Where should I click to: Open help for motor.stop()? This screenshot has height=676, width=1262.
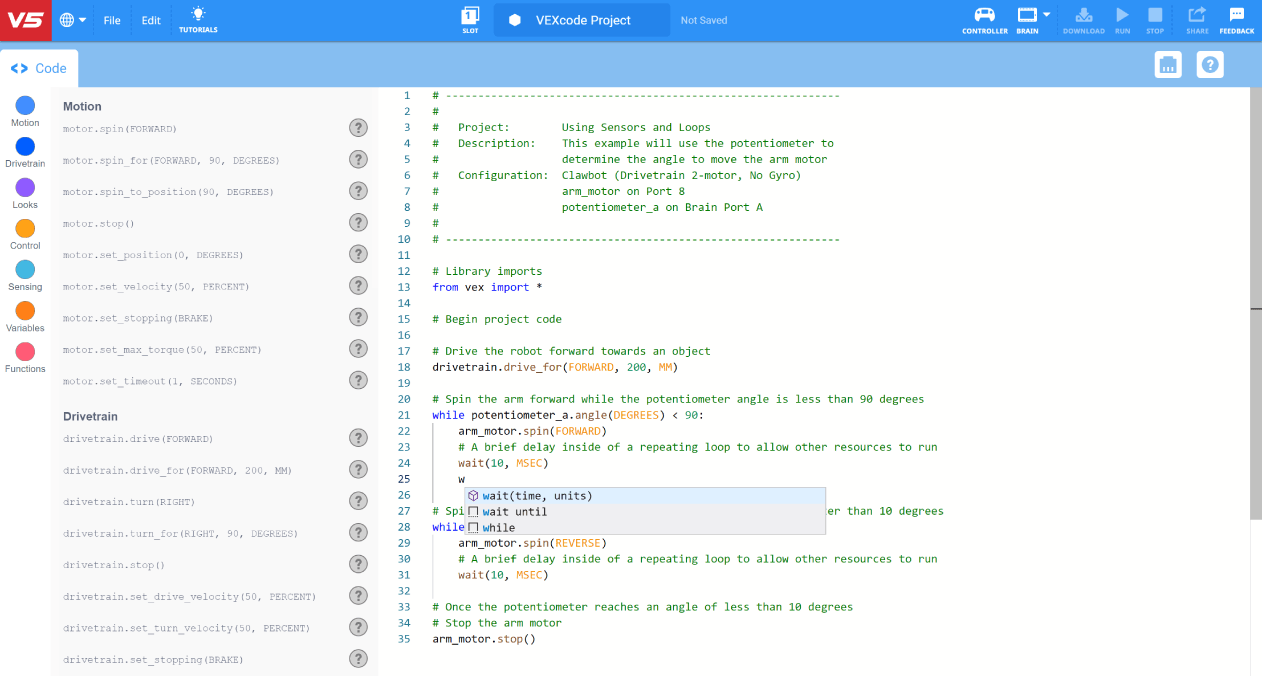(x=358, y=222)
